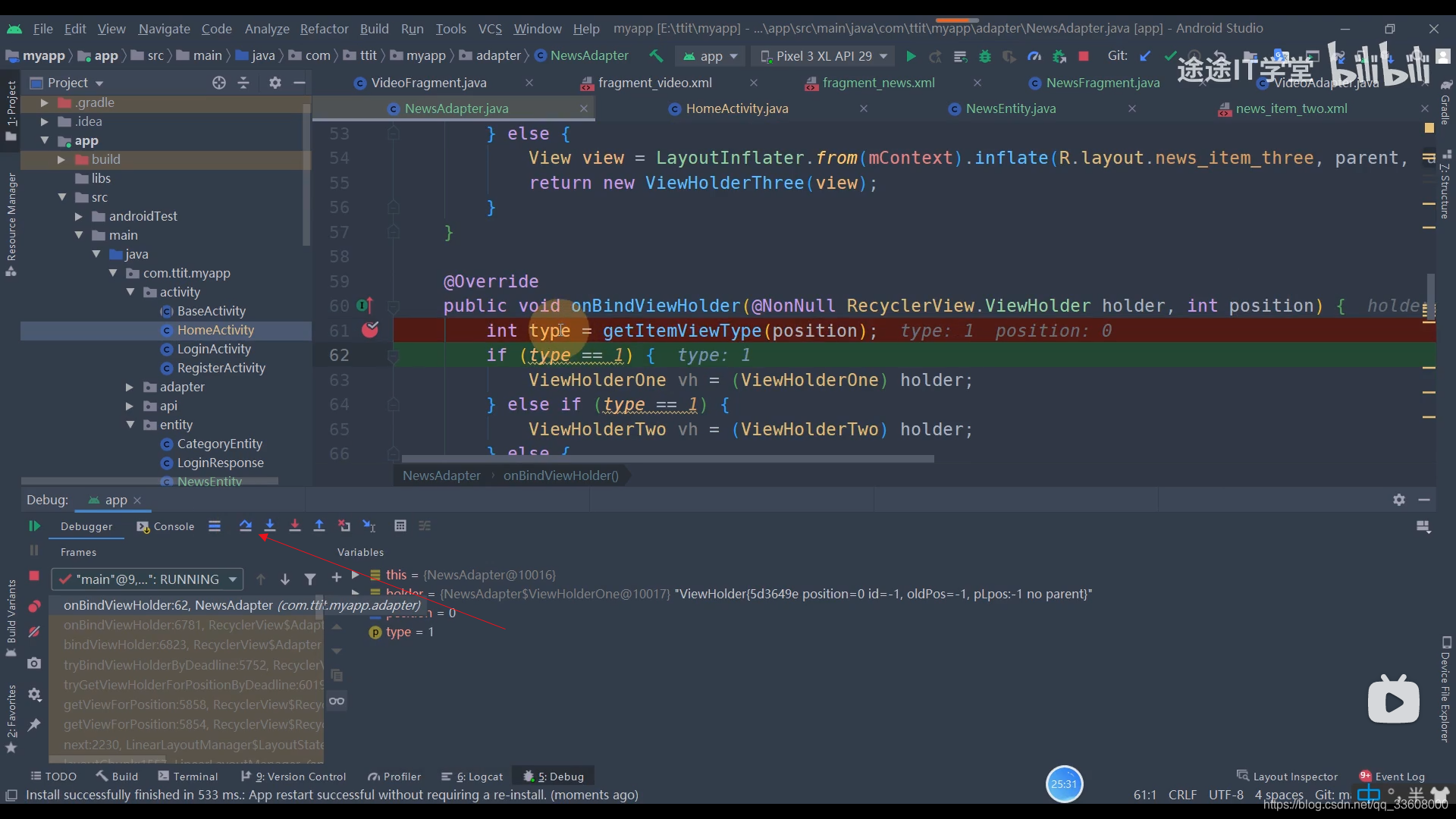The width and height of the screenshot is (1456, 819).
Task: Make project hammer icon
Action: coord(656,56)
